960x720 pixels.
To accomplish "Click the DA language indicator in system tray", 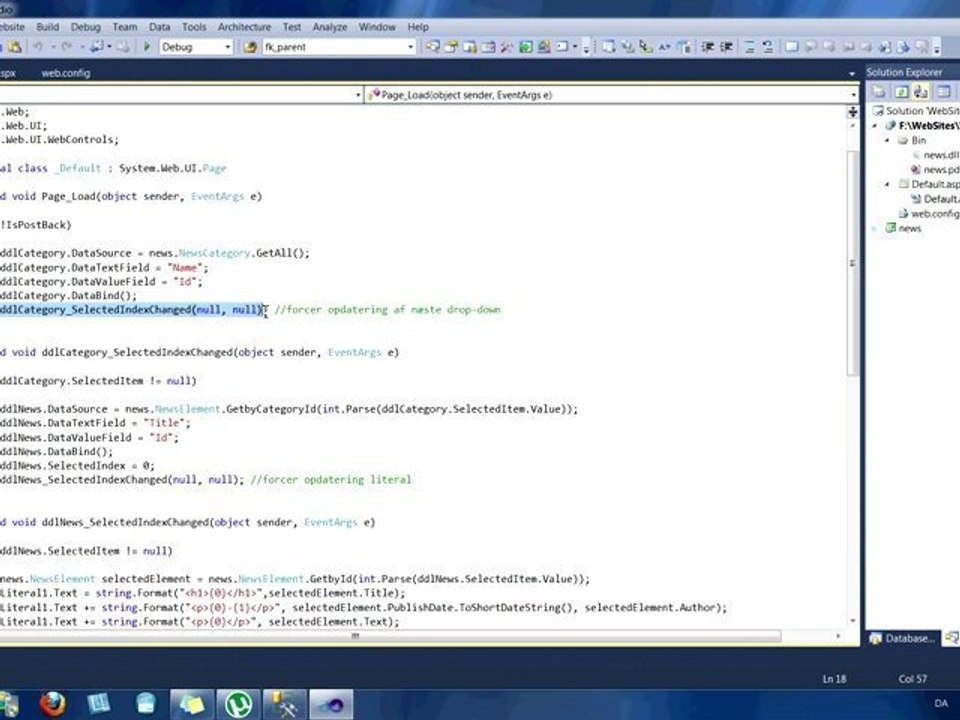I will (x=941, y=703).
